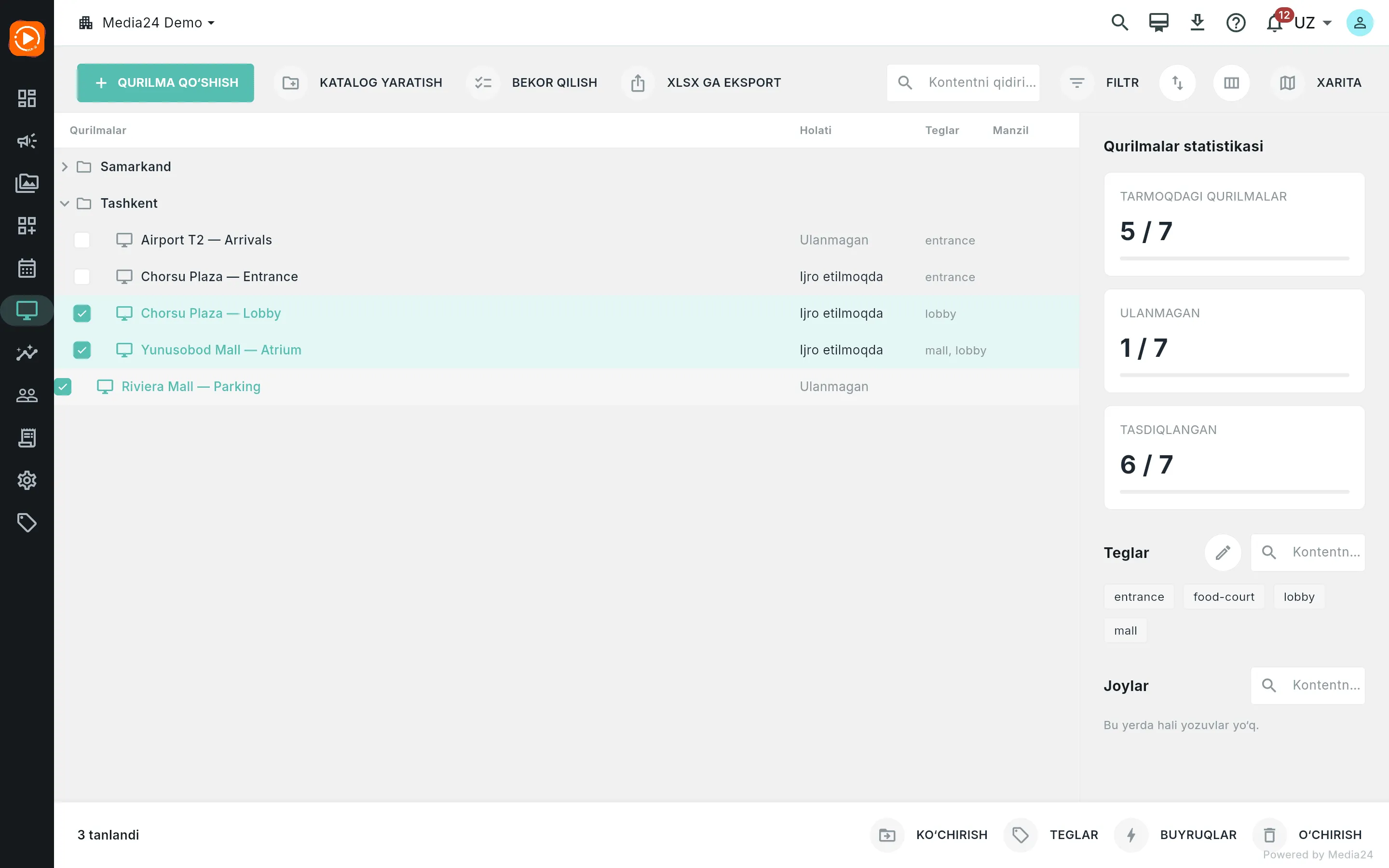Click the main content search field

[x=963, y=82]
